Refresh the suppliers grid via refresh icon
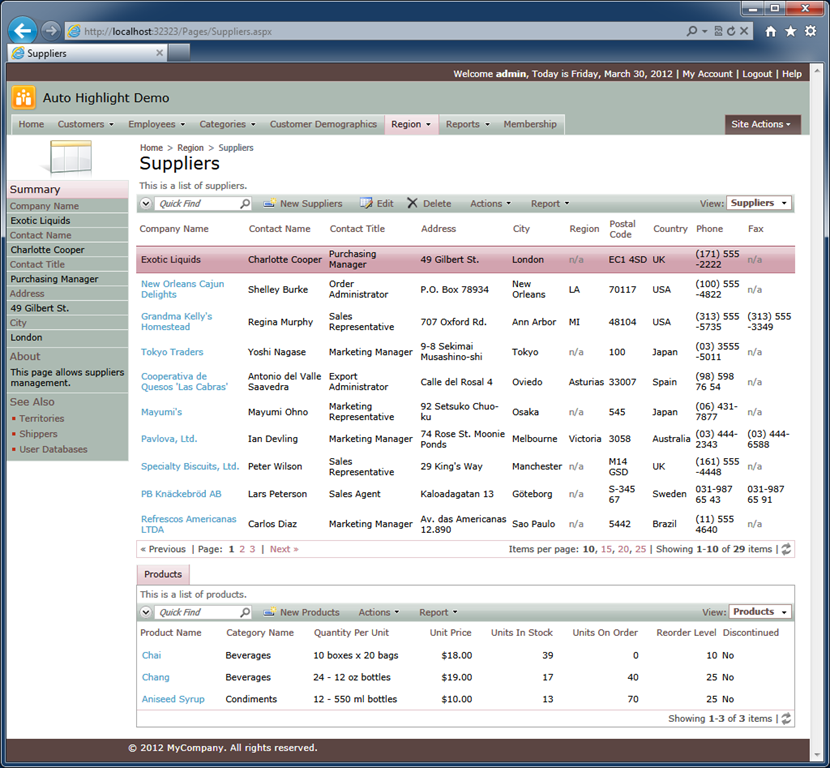 pyautogui.click(x=786, y=549)
